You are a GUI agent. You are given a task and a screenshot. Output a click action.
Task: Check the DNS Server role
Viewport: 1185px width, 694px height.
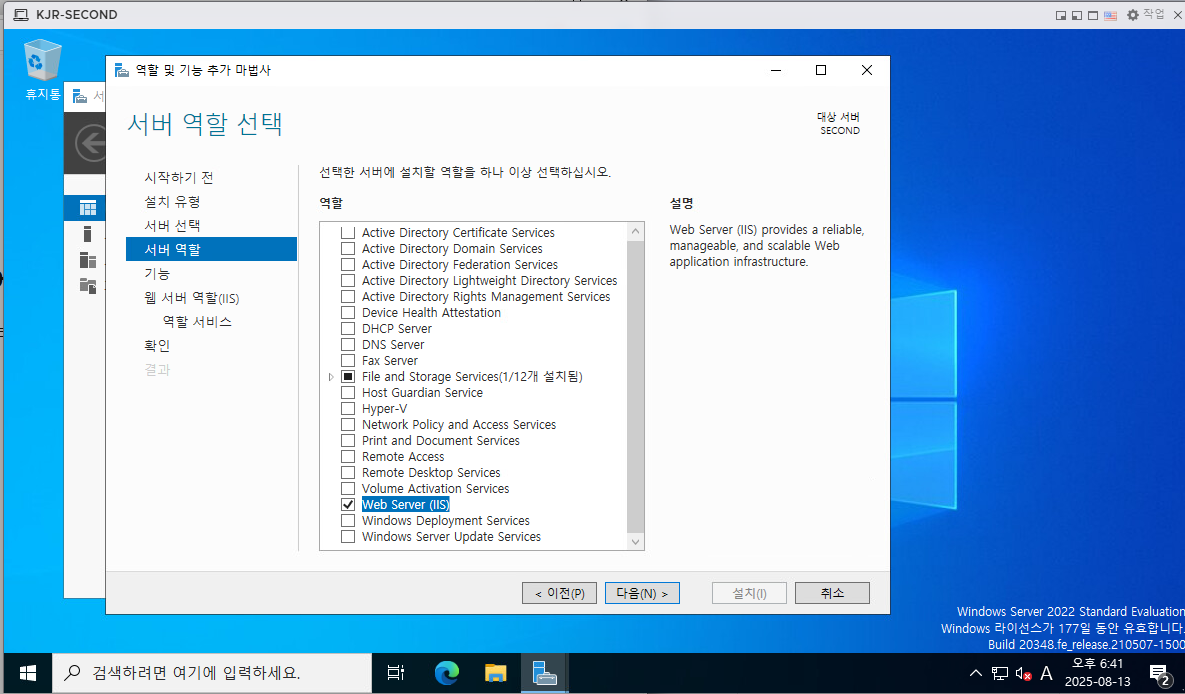348,345
